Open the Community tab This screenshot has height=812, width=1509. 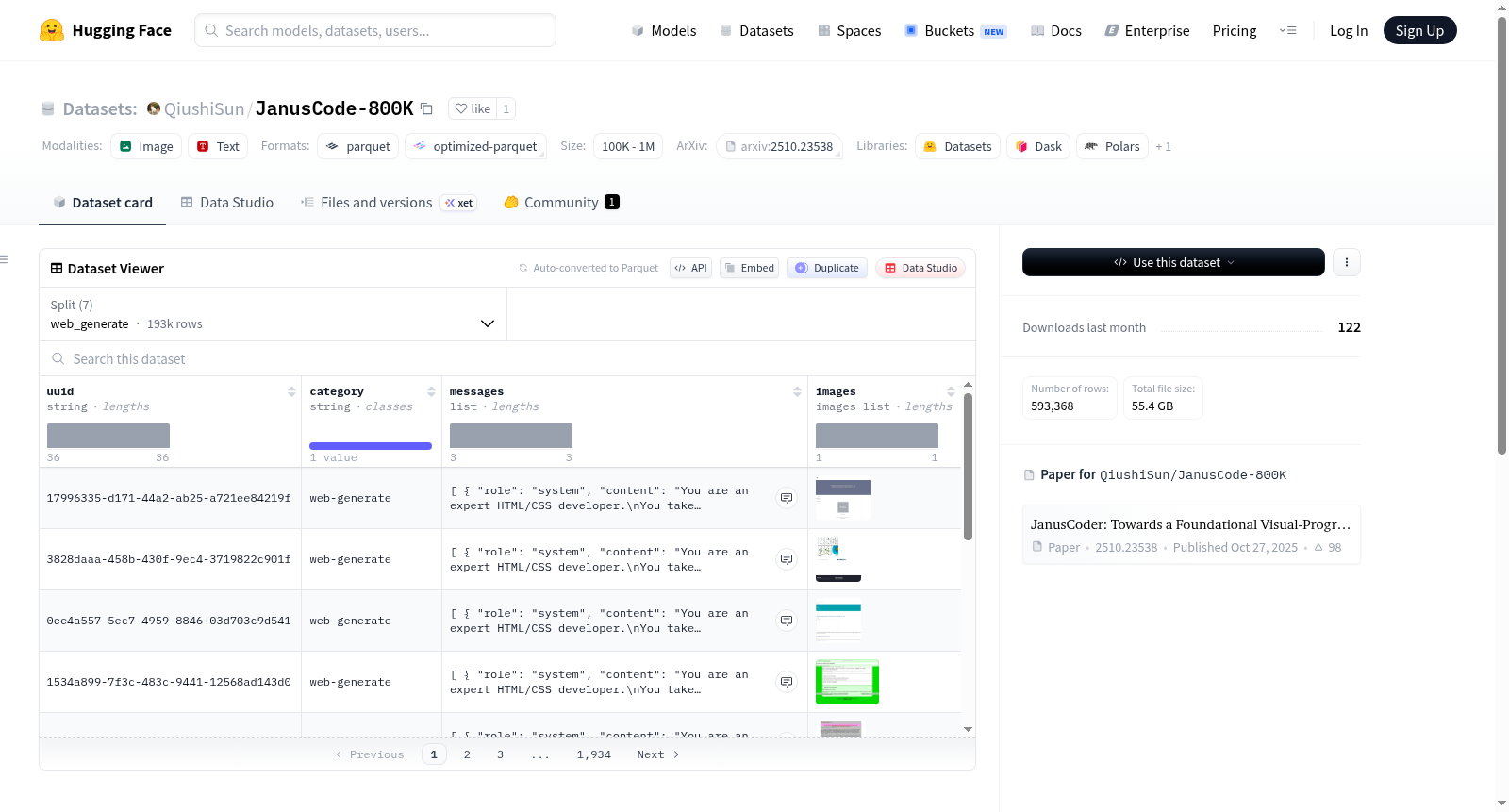click(561, 203)
